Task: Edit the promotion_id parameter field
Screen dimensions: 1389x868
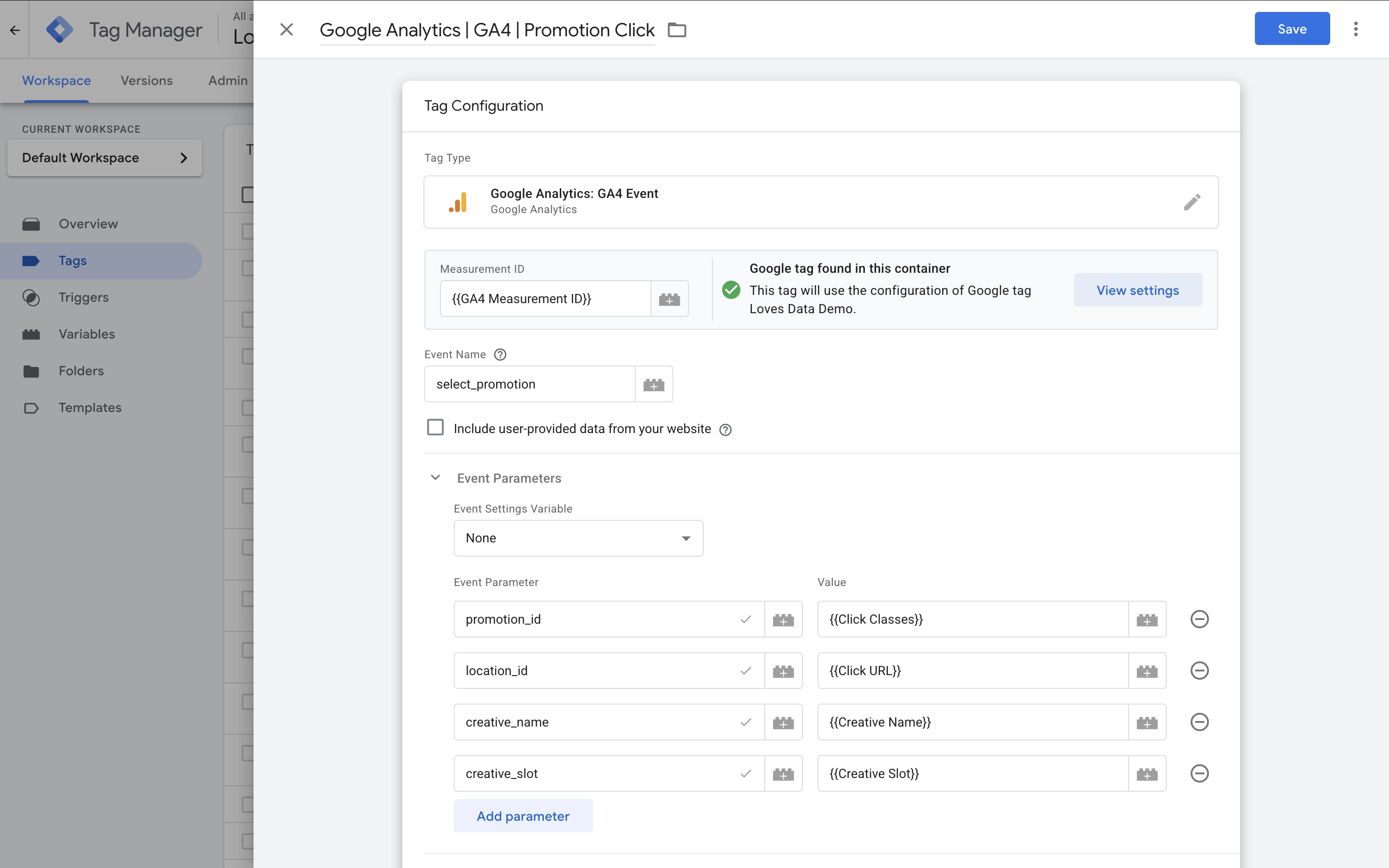Action: 609,620
